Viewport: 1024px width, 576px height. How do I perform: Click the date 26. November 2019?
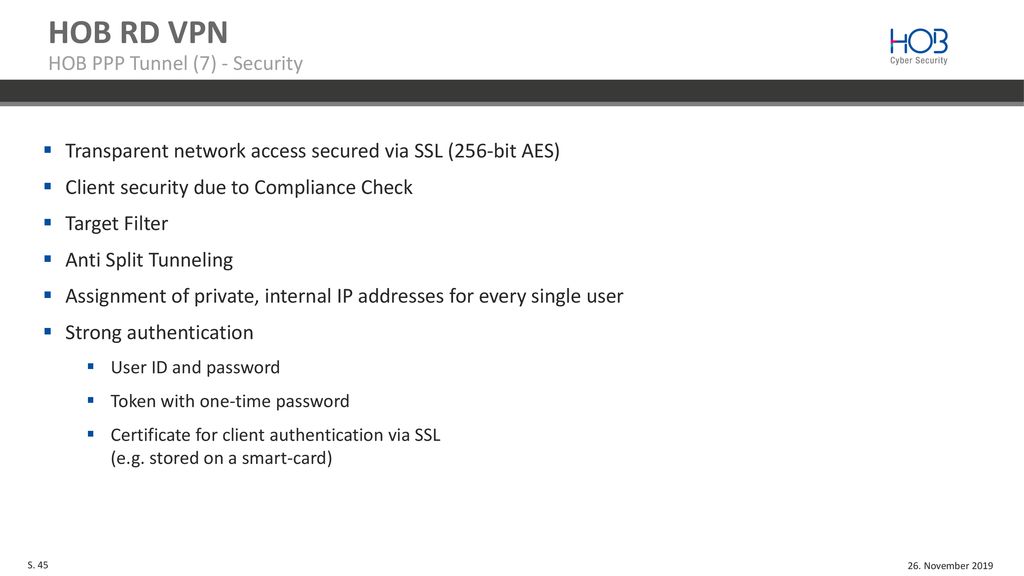click(x=950, y=566)
